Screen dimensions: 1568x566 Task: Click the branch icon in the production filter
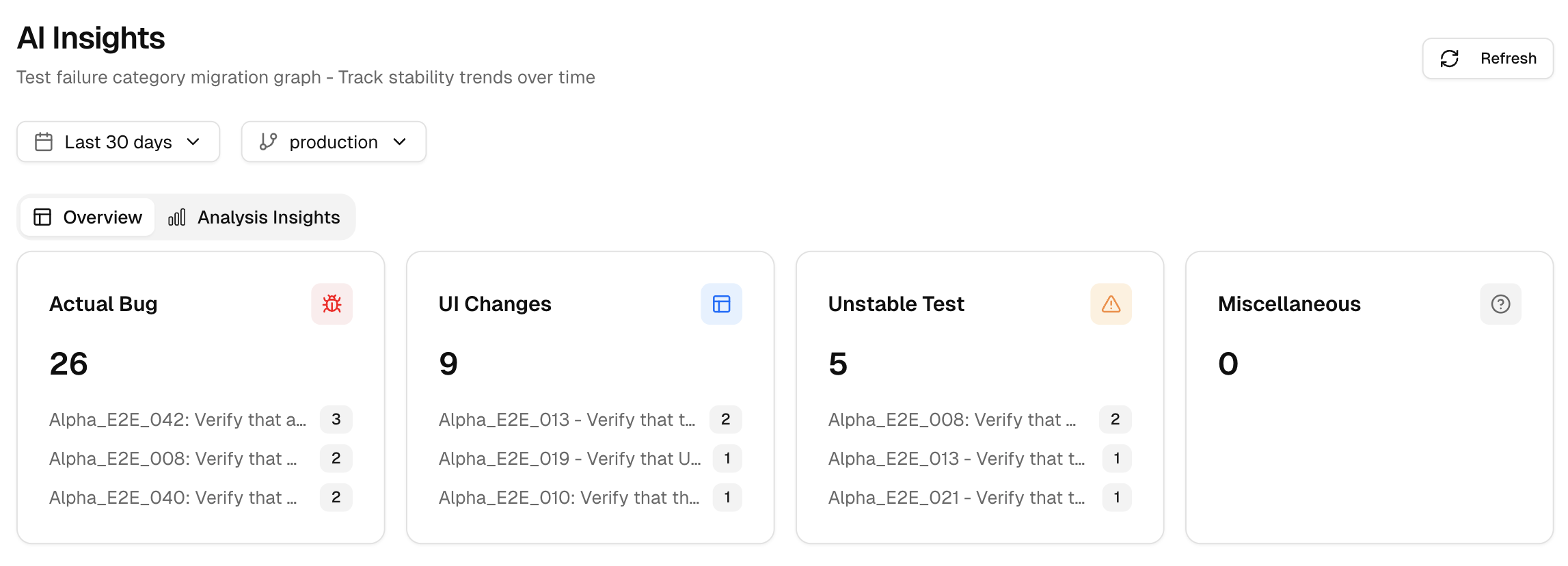click(268, 141)
